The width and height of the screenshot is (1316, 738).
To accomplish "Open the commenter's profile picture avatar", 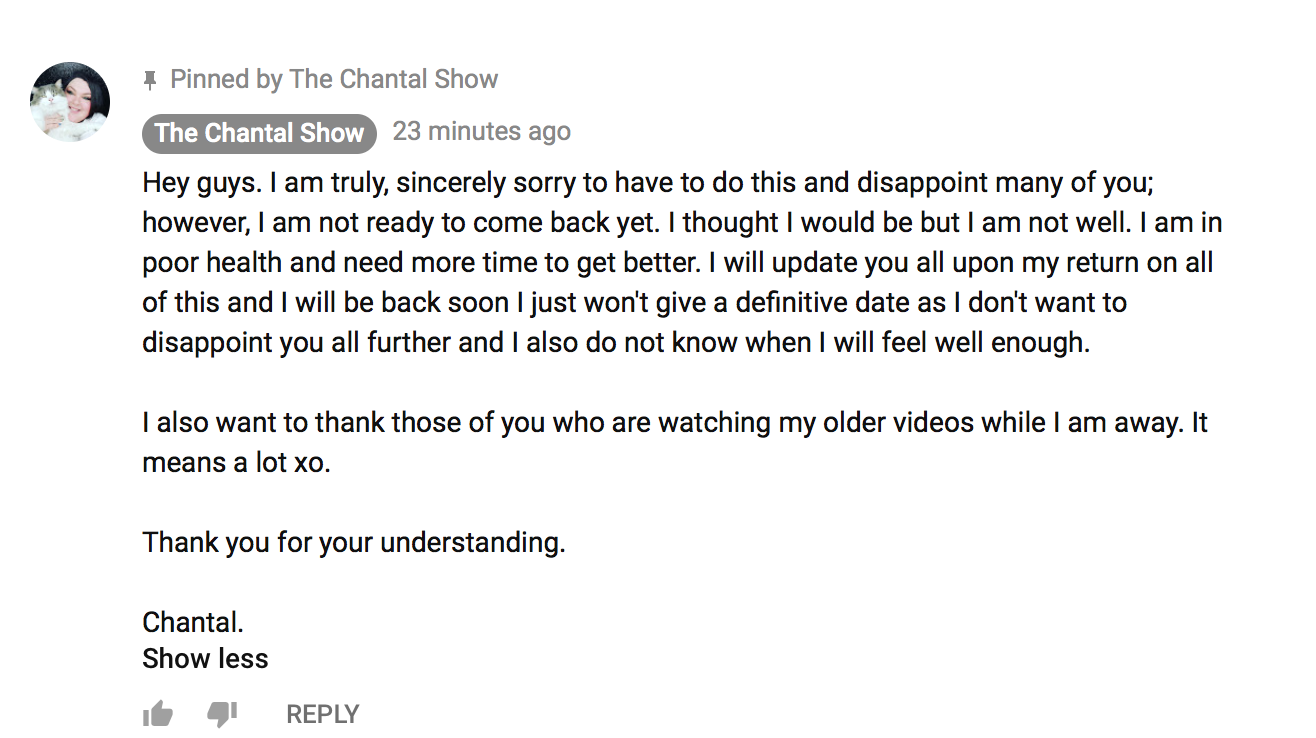I will [x=70, y=102].
